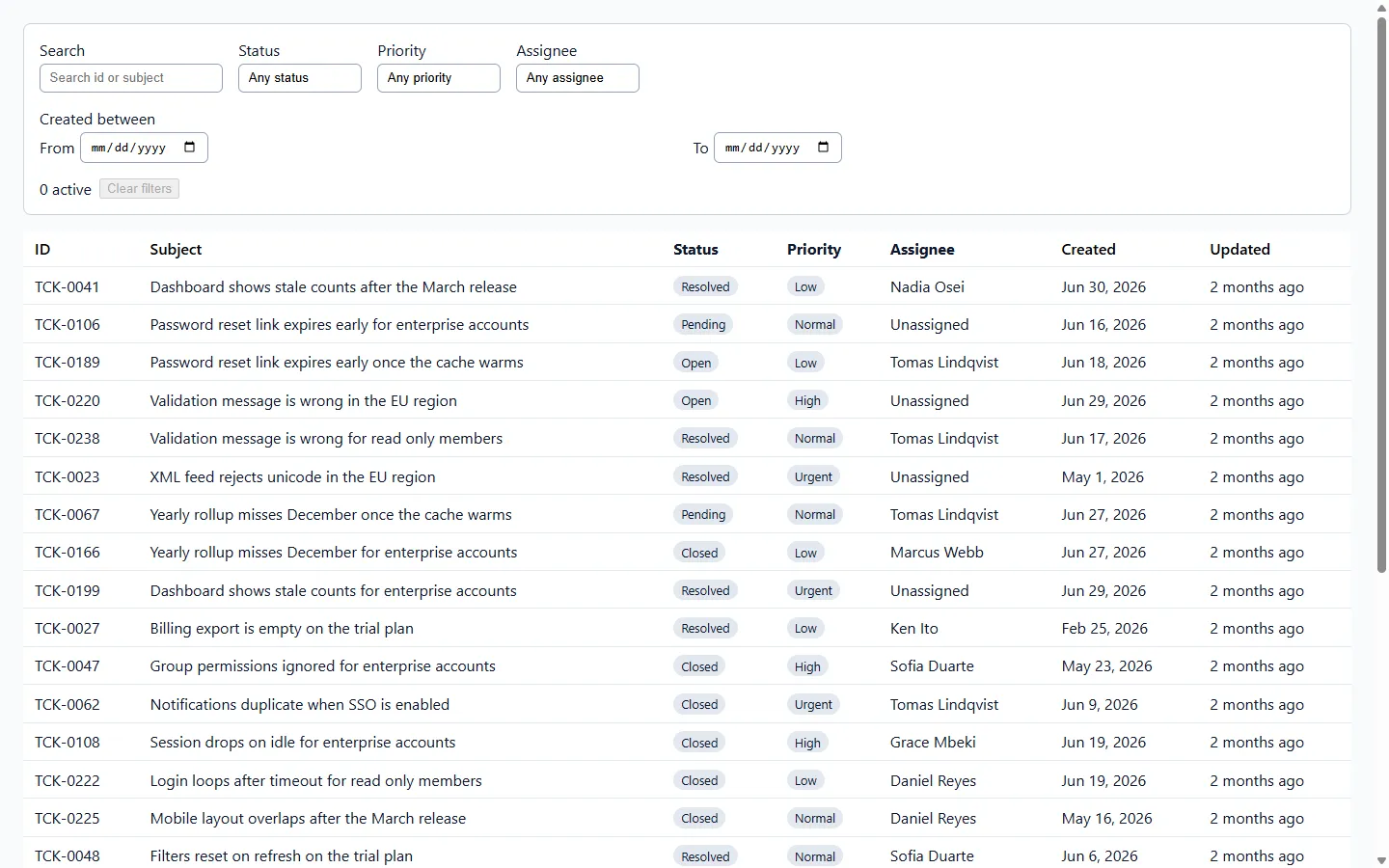Click the To date input

777,148
